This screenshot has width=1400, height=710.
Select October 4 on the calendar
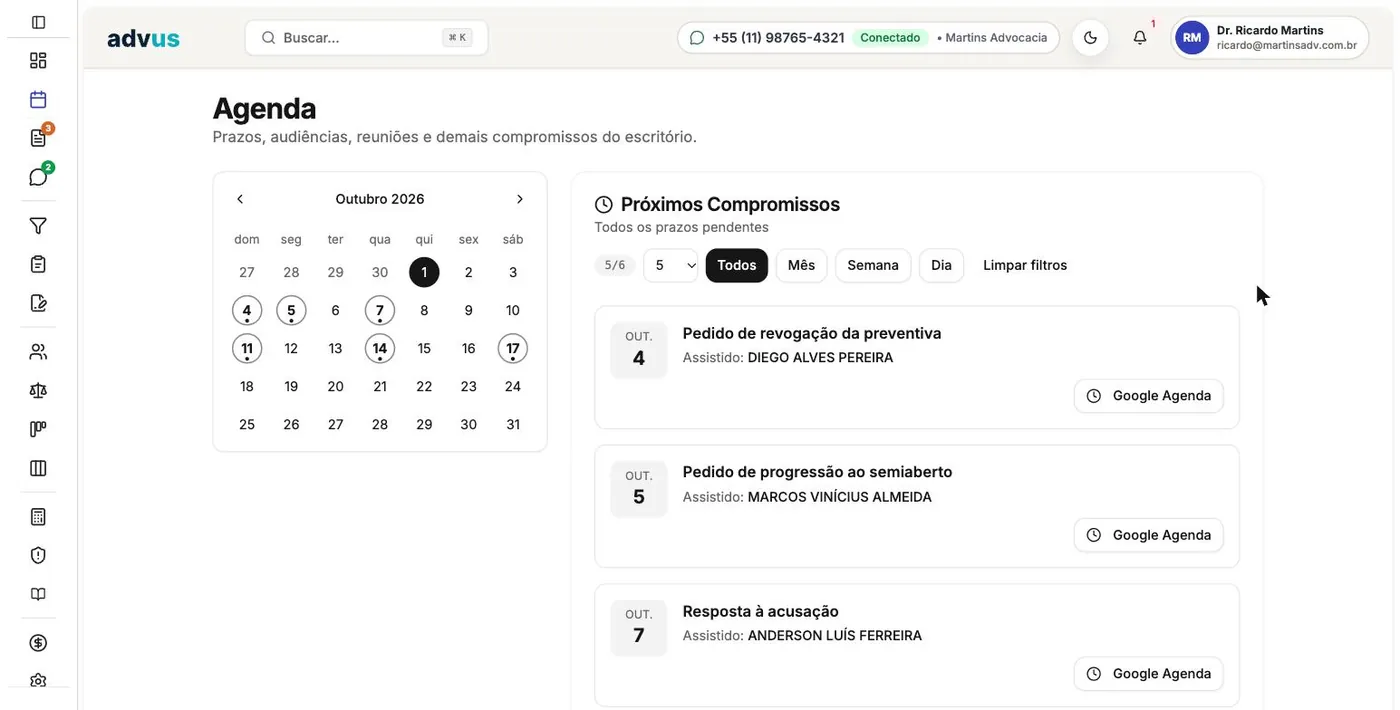(247, 310)
